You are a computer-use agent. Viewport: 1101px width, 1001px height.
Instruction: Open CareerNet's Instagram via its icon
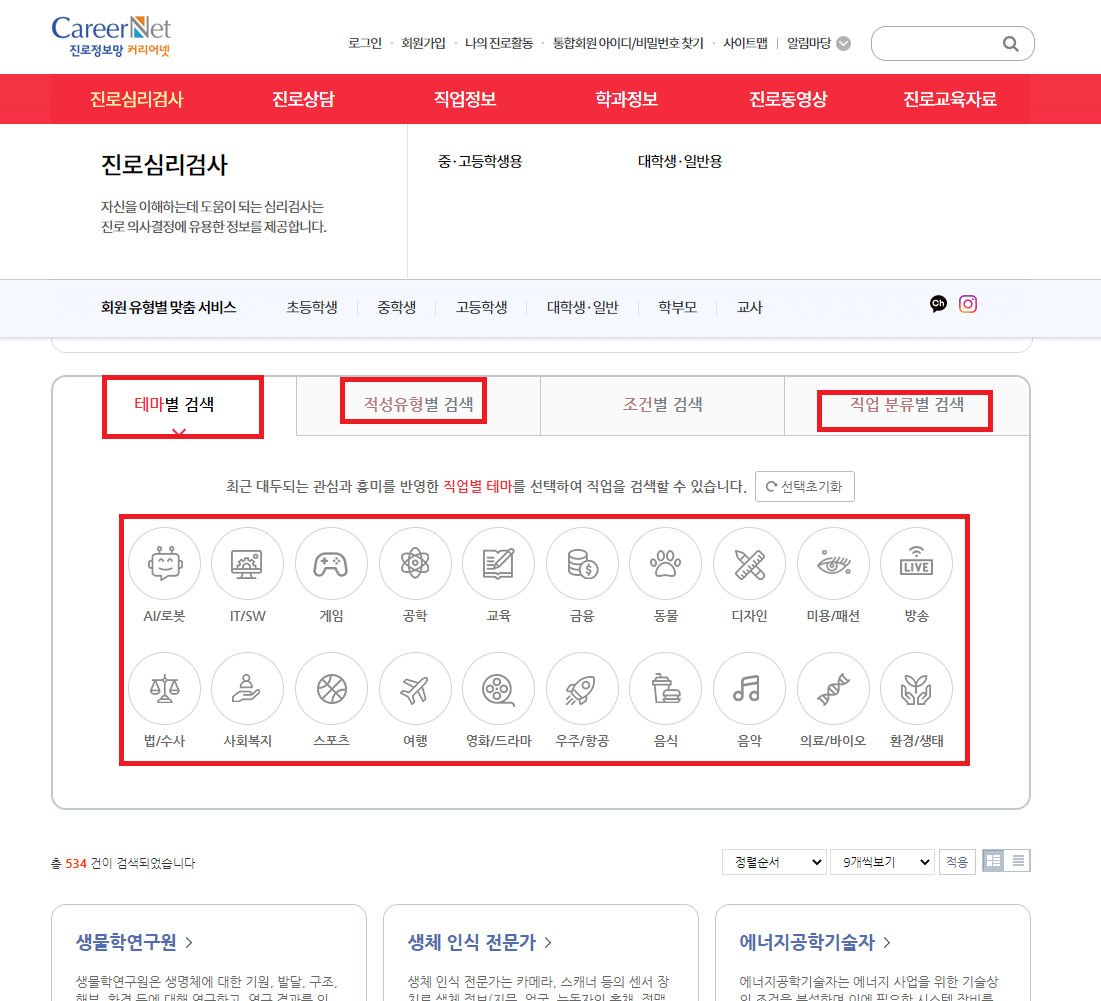(968, 304)
